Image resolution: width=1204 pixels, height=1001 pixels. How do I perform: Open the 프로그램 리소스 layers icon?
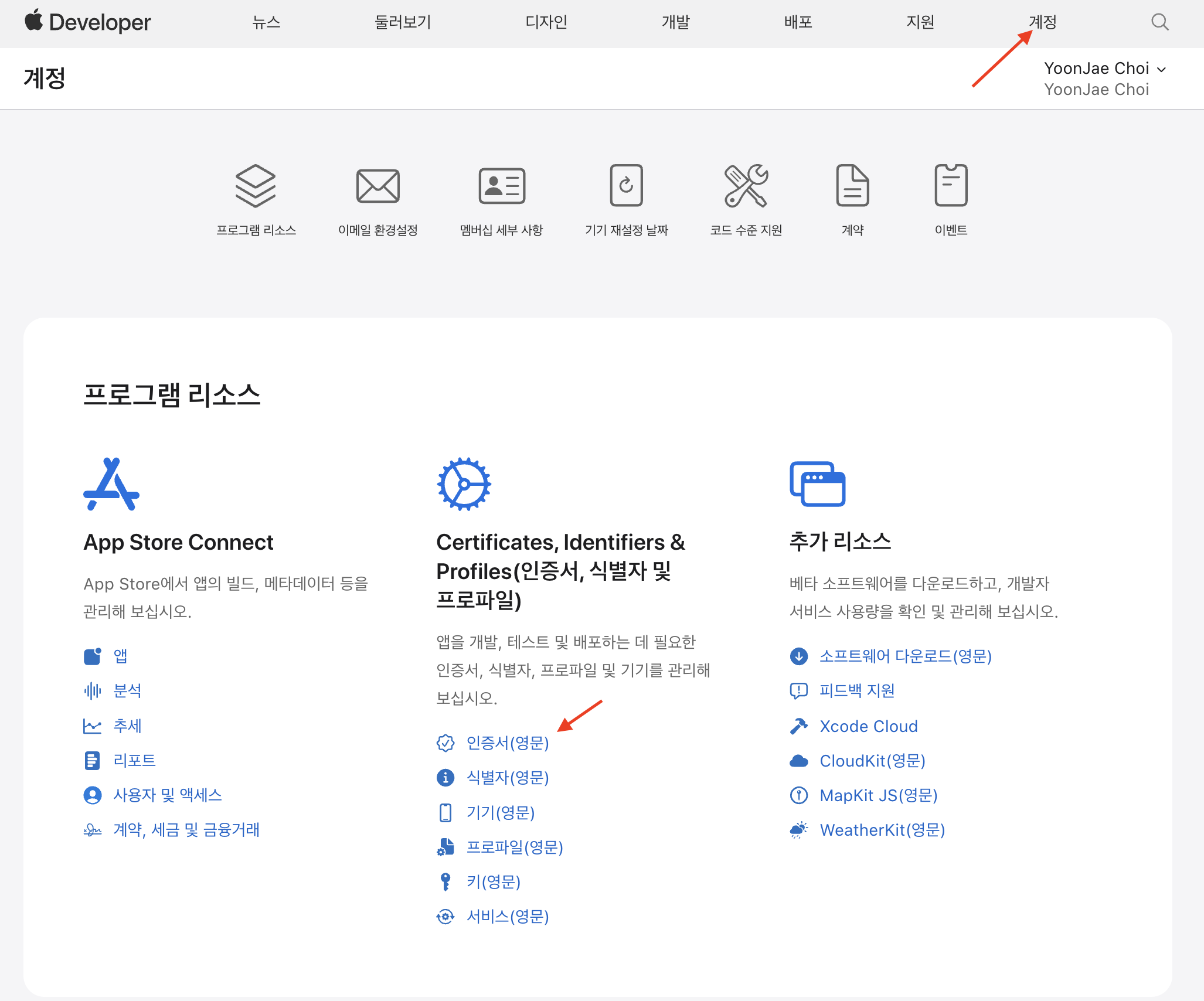(256, 186)
